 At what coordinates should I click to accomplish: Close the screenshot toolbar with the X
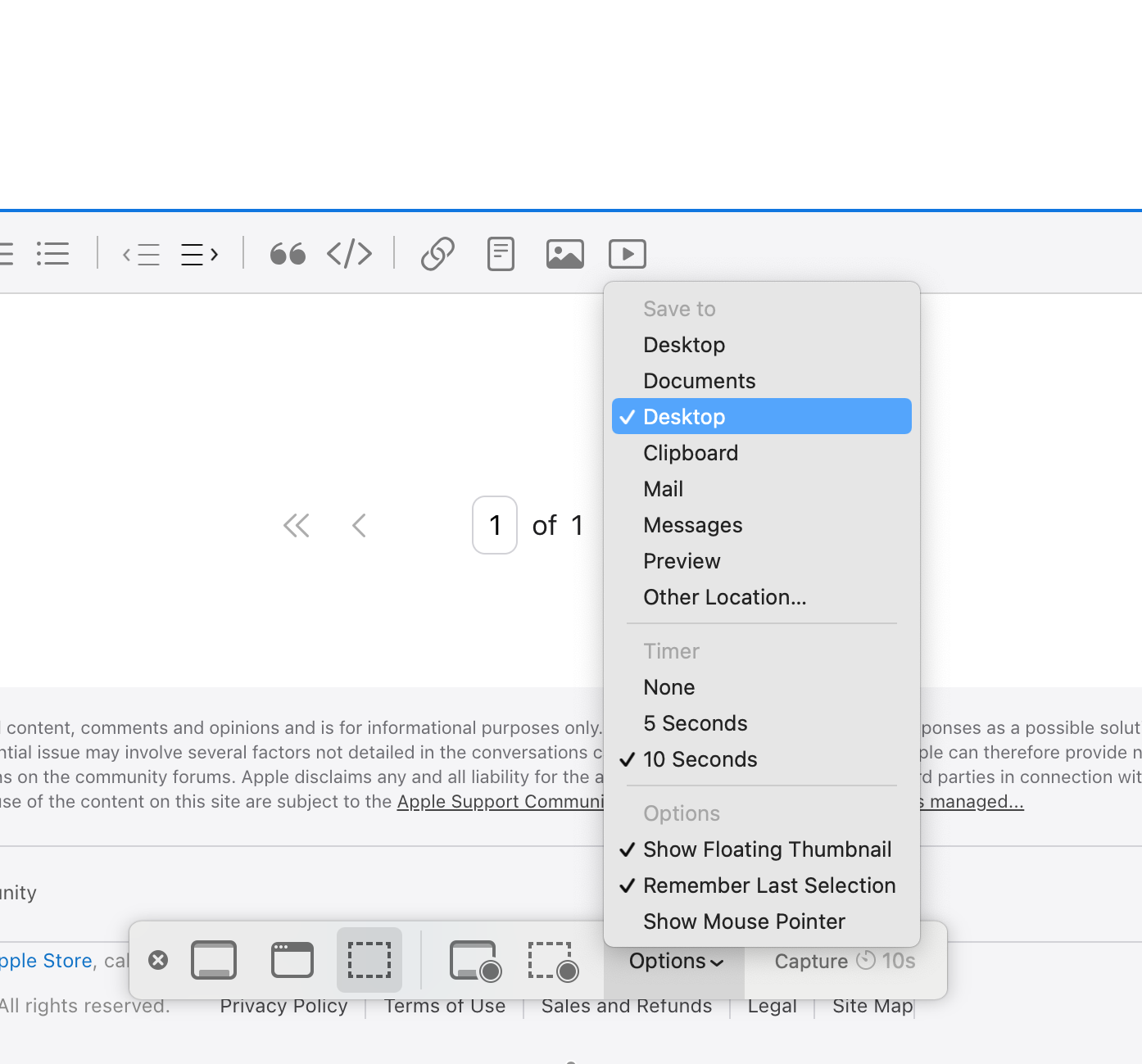click(158, 960)
